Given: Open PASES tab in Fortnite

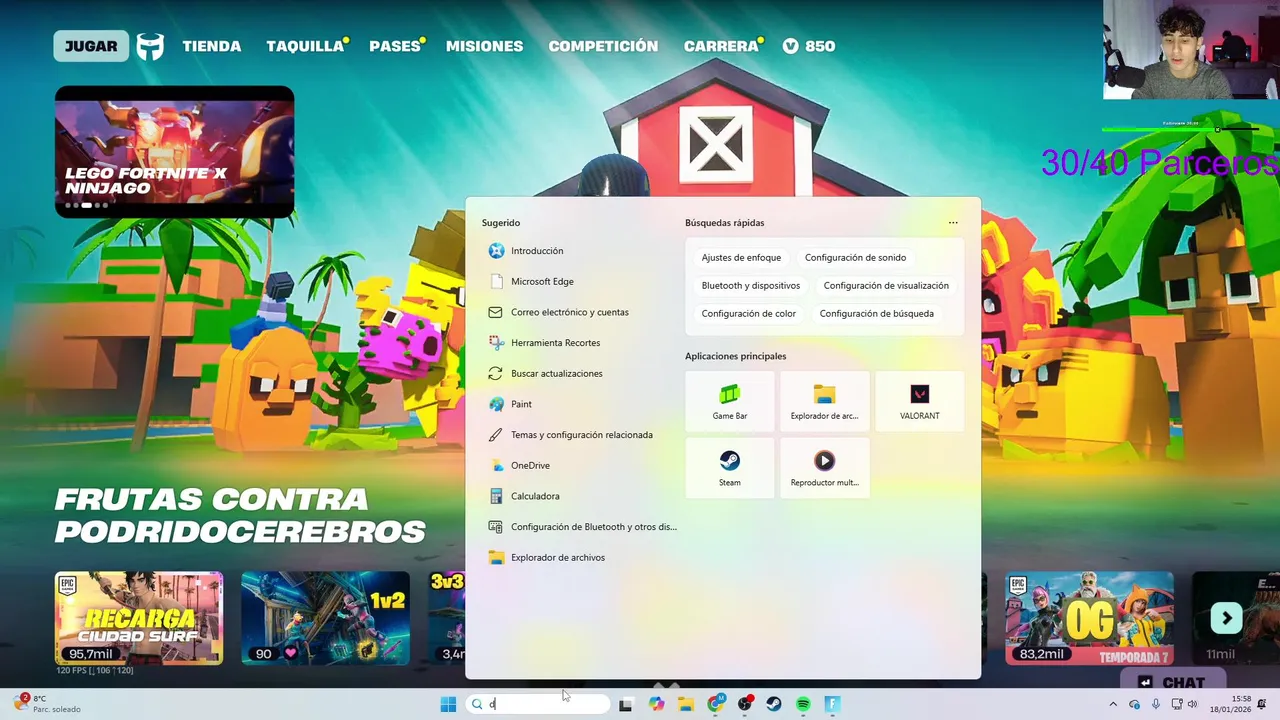Looking at the screenshot, I should pos(395,46).
